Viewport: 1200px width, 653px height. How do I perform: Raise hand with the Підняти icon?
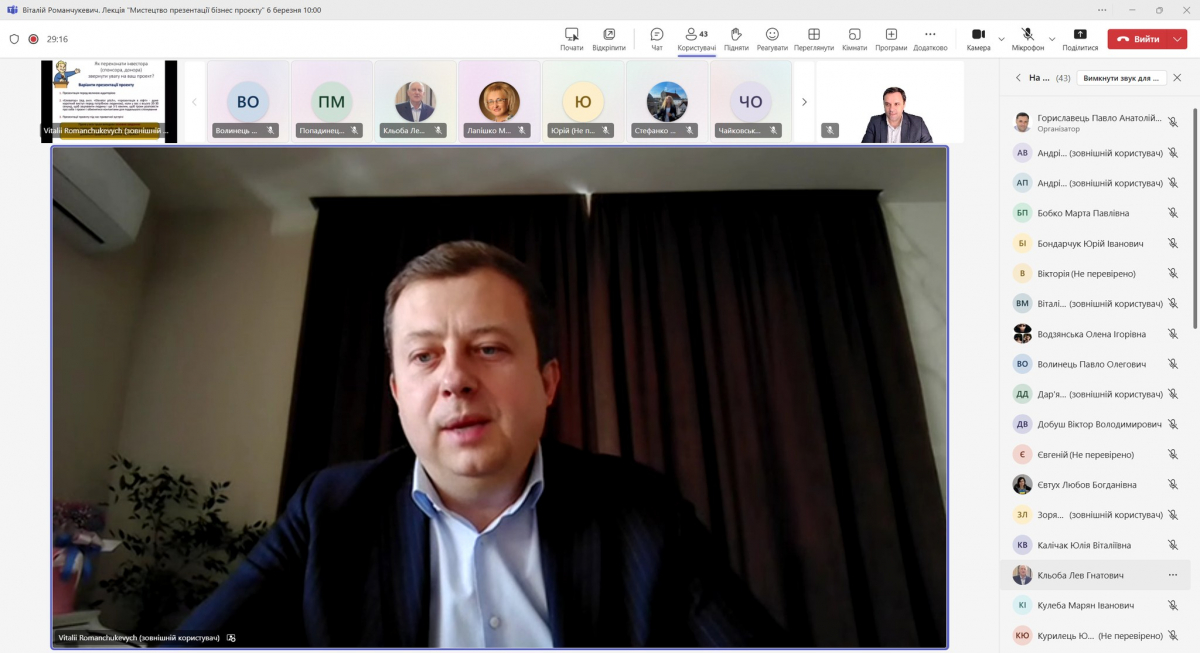[736, 38]
